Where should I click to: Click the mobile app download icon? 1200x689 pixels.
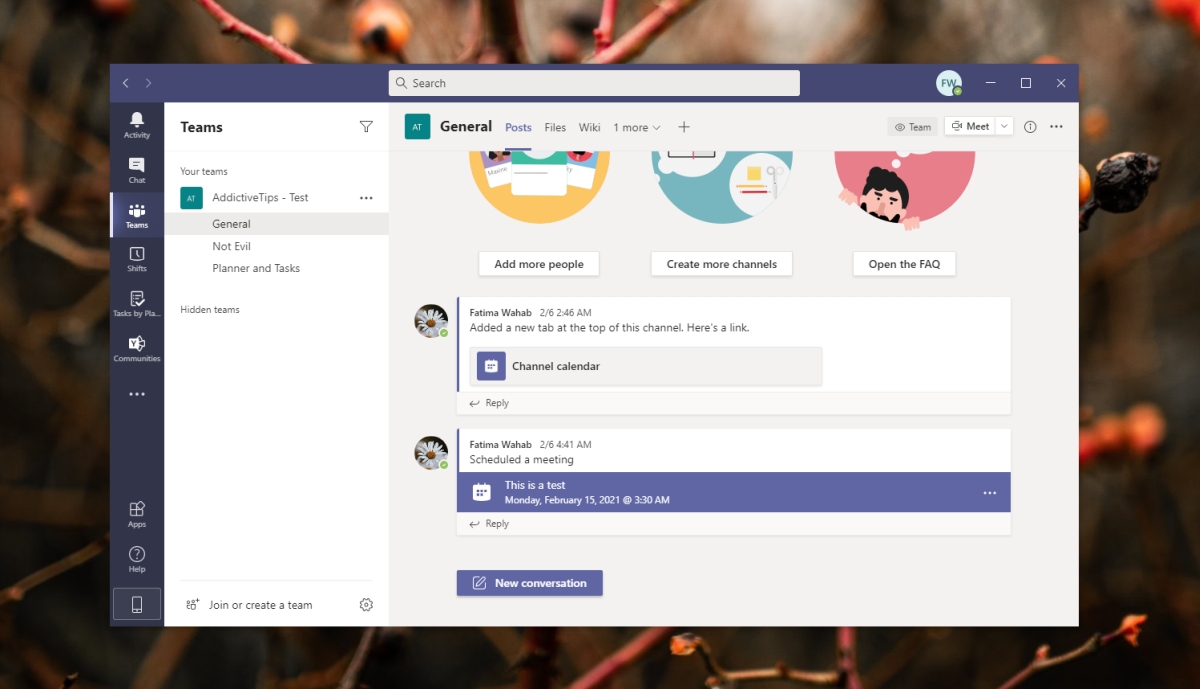pyautogui.click(x=137, y=604)
